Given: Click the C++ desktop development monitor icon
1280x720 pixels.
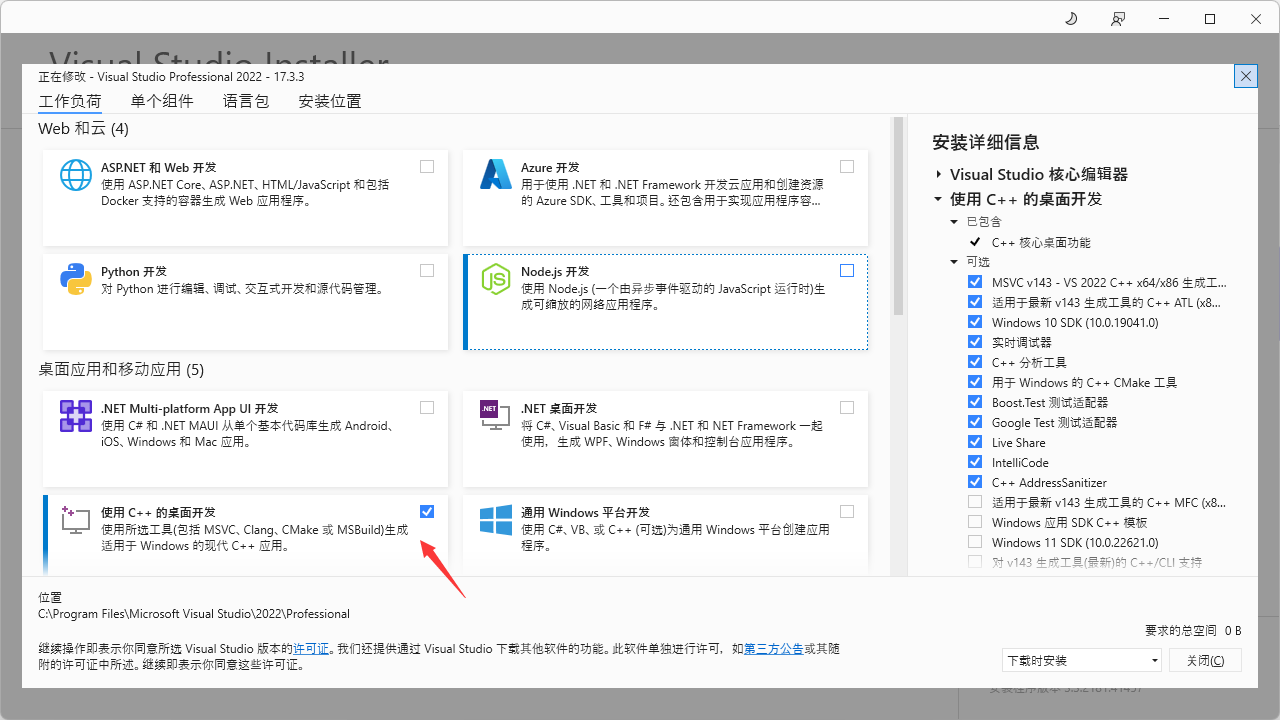Looking at the screenshot, I should coord(76,520).
